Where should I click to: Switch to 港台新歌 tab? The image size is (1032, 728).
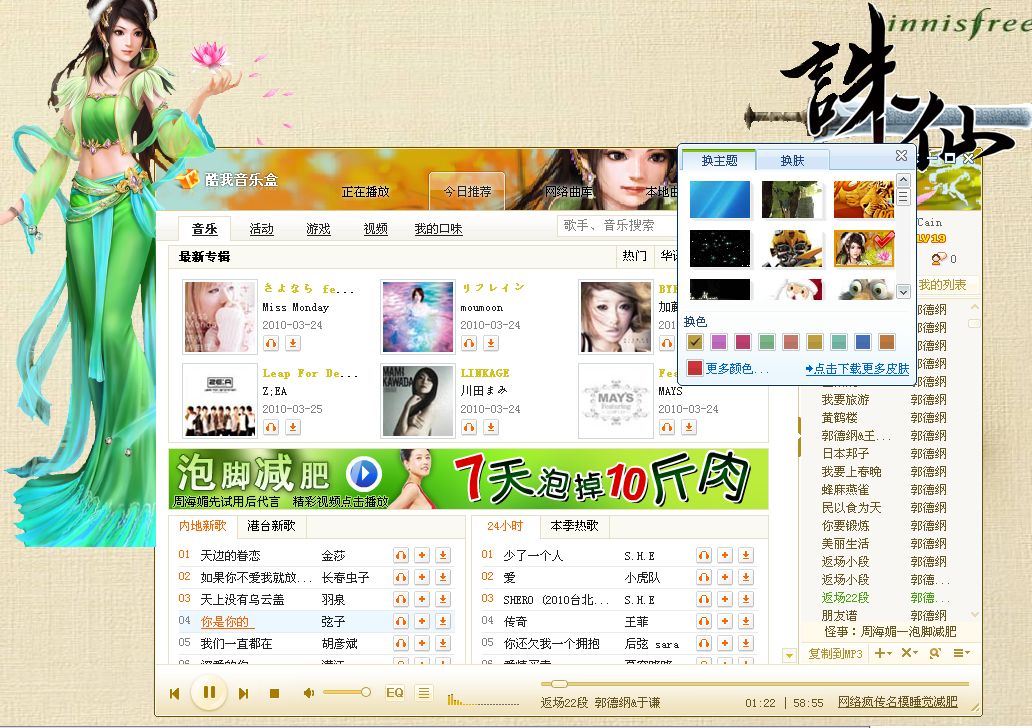271,526
